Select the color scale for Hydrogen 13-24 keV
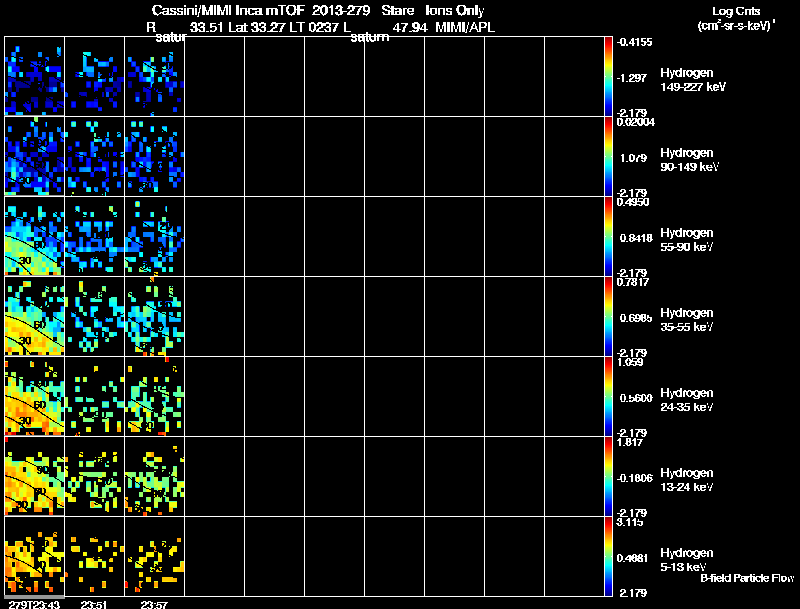This screenshot has width=800, height=609. point(609,476)
